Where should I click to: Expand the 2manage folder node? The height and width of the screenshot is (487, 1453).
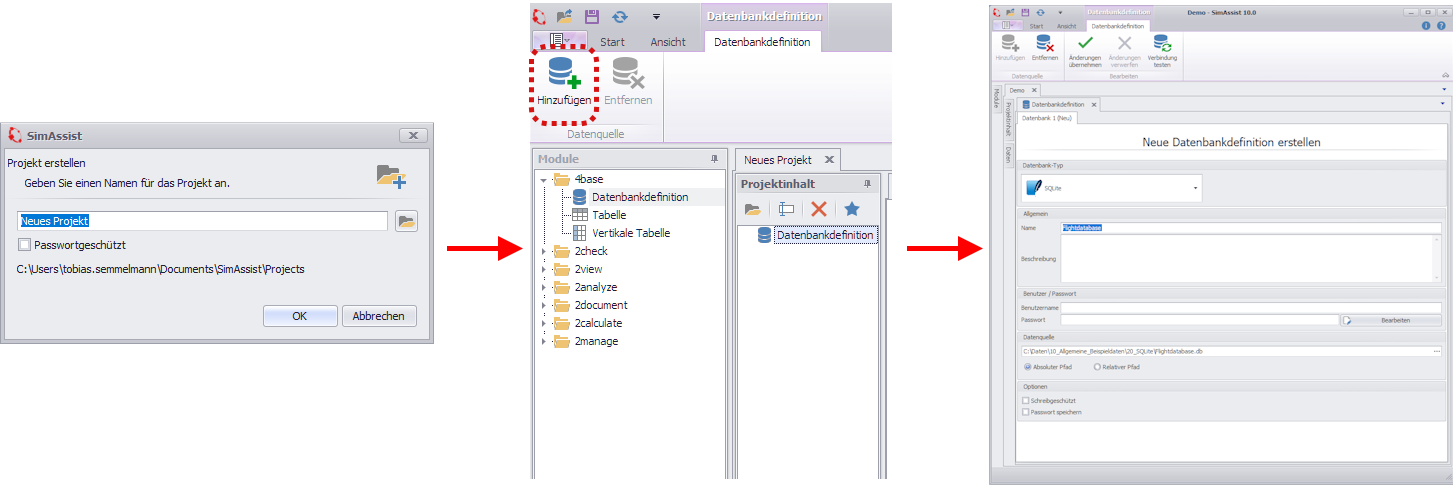(x=543, y=342)
